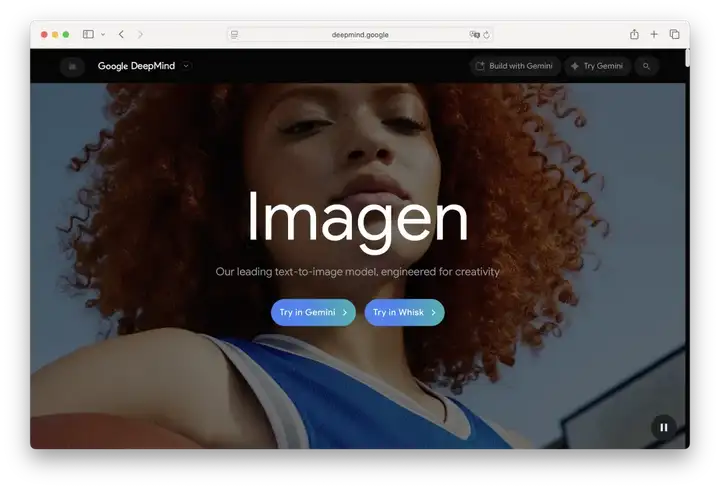Open the site hamburger menu button
Viewport: 720px width, 489px height.
click(72, 66)
